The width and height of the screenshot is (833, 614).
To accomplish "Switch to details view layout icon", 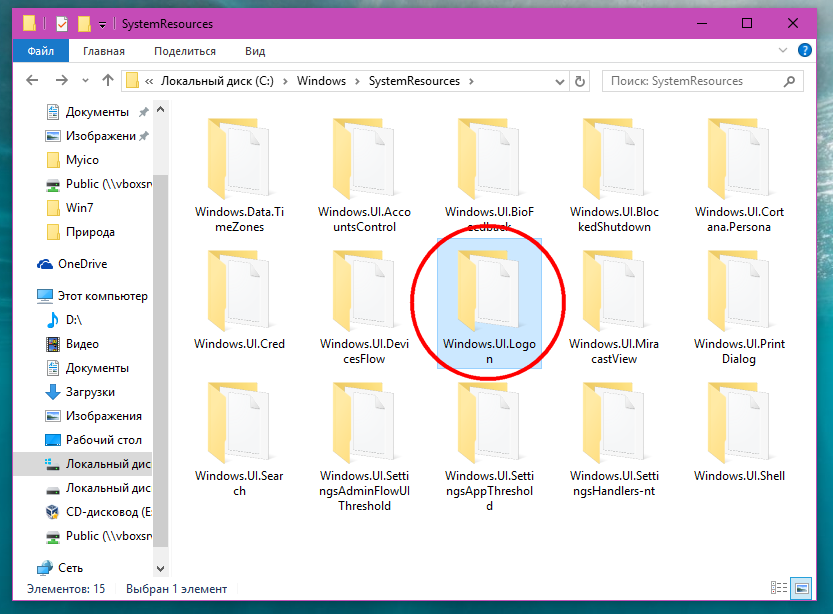I will pos(779,588).
